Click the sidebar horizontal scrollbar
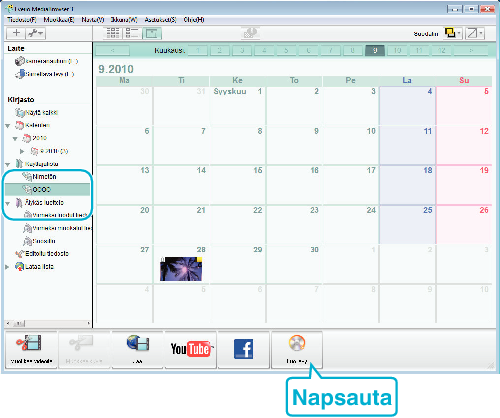Viewport: 500px width, 418px height. pos(48,323)
